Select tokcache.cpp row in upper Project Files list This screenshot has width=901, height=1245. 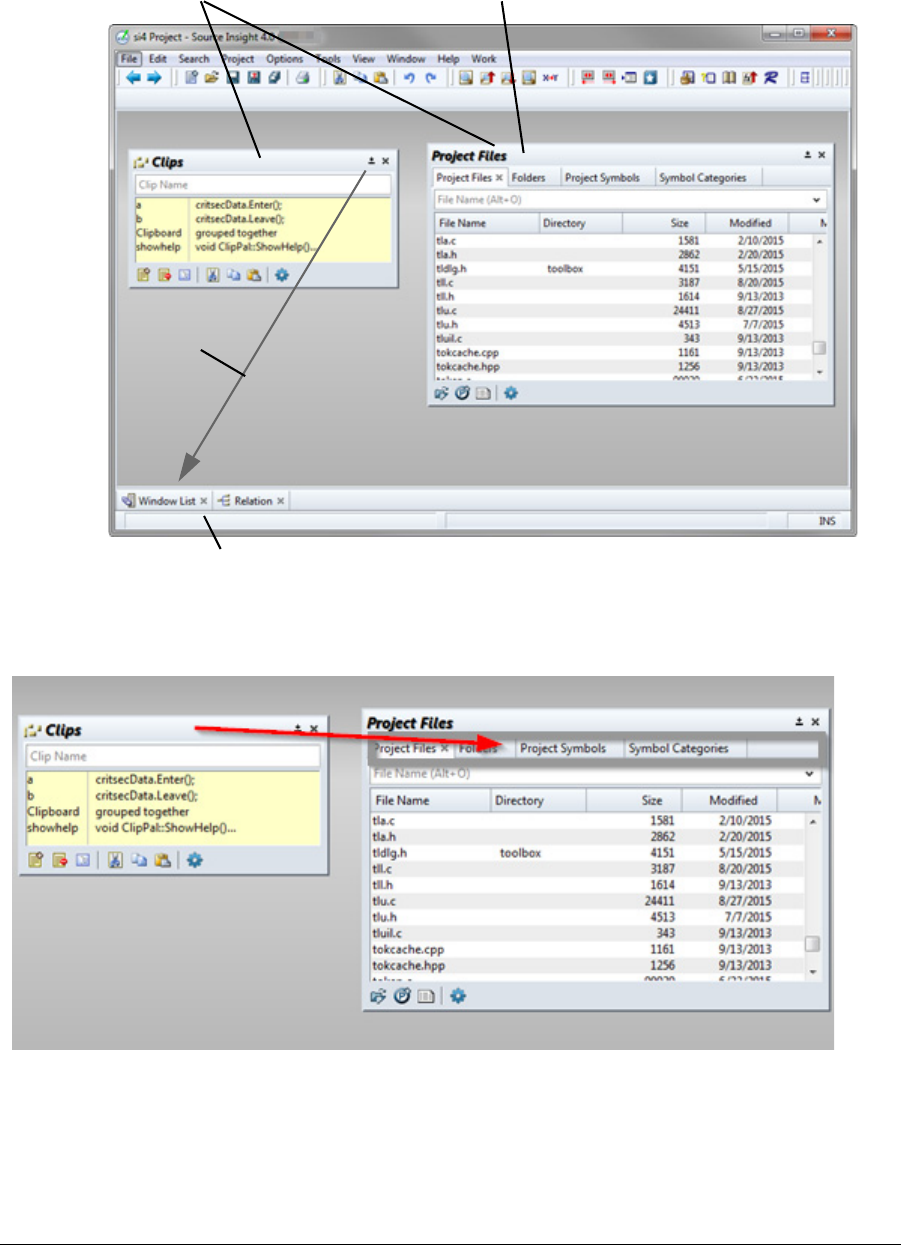(x=623, y=353)
